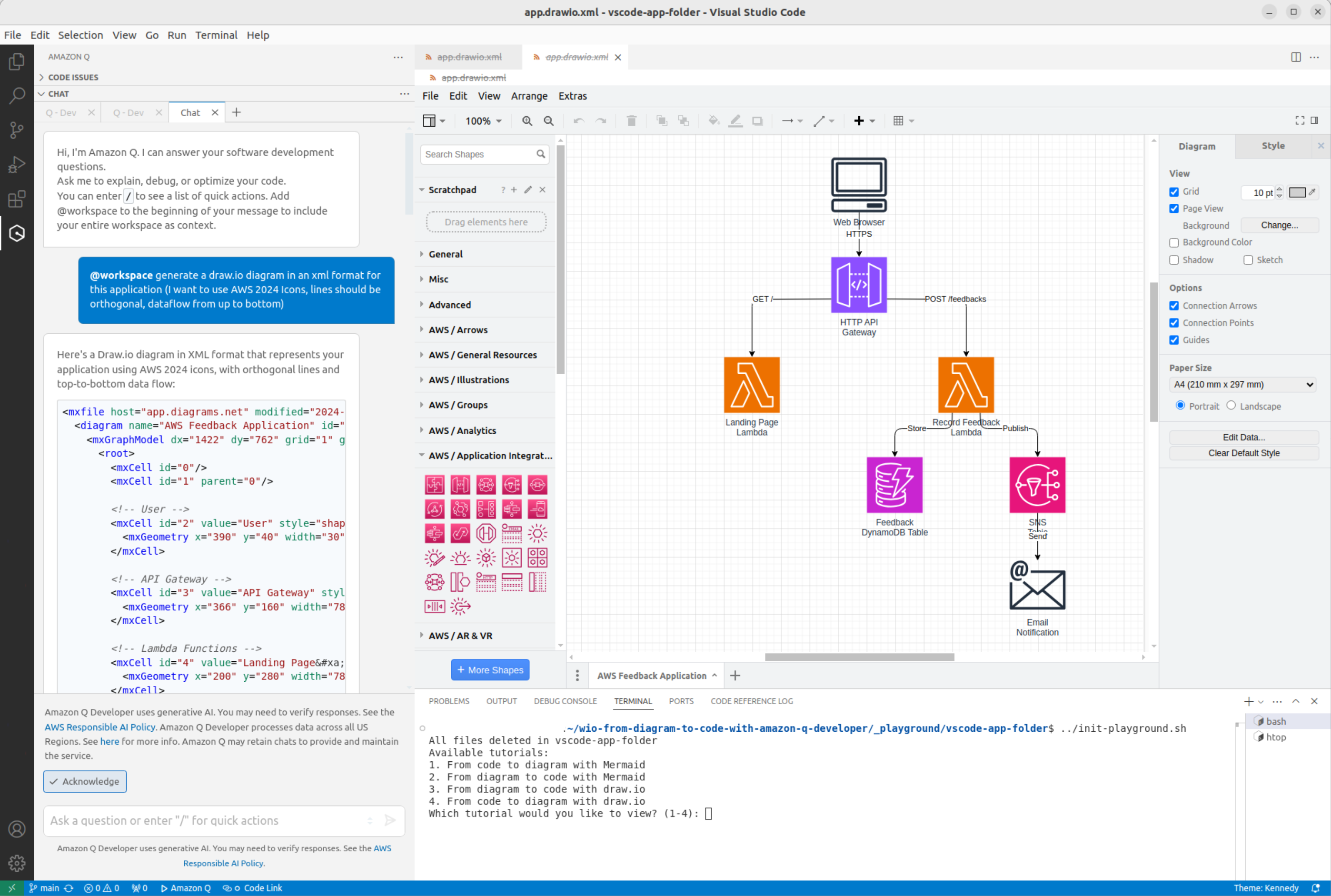
Task: Select the Amazon Q activity bar icon
Action: (x=17, y=233)
